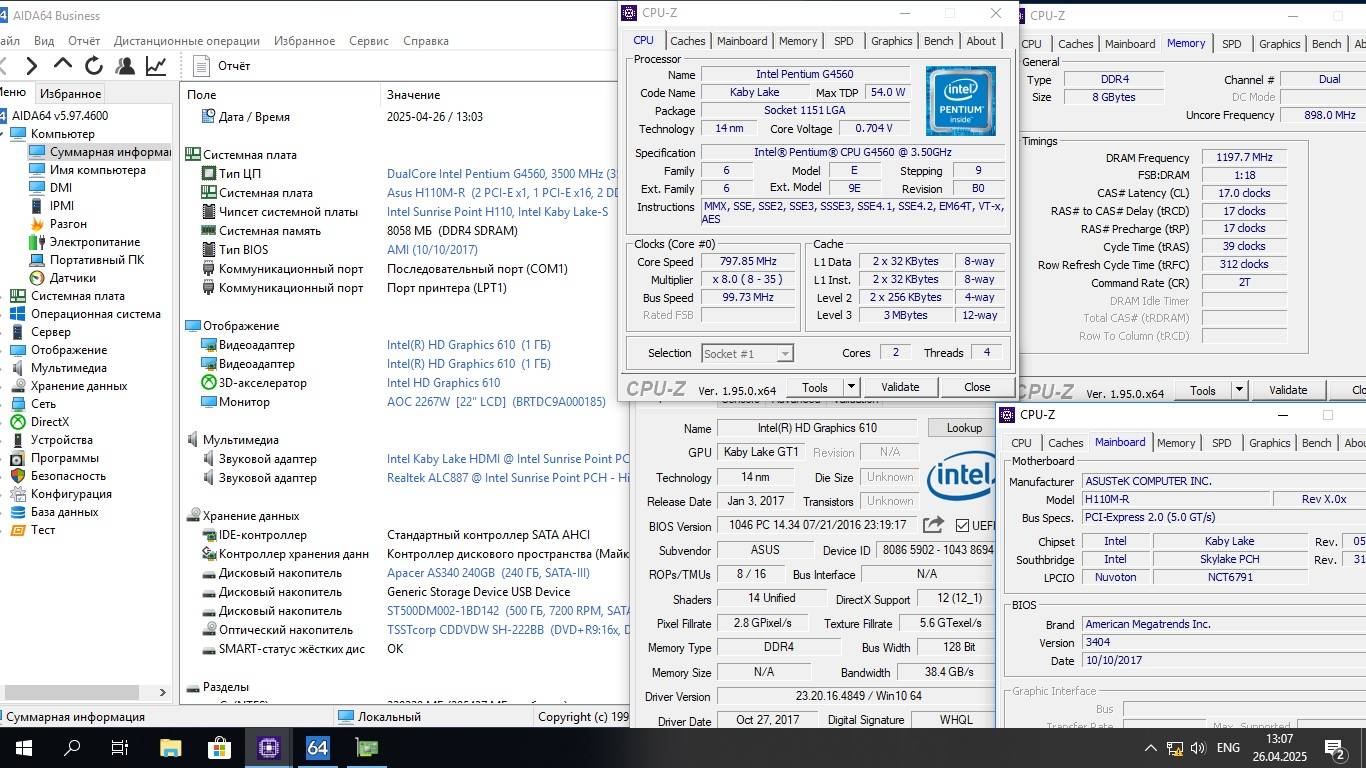This screenshot has height=768, width=1366.
Task: Open SPD tab in CPU-Z Memory window
Action: click(x=1232, y=44)
